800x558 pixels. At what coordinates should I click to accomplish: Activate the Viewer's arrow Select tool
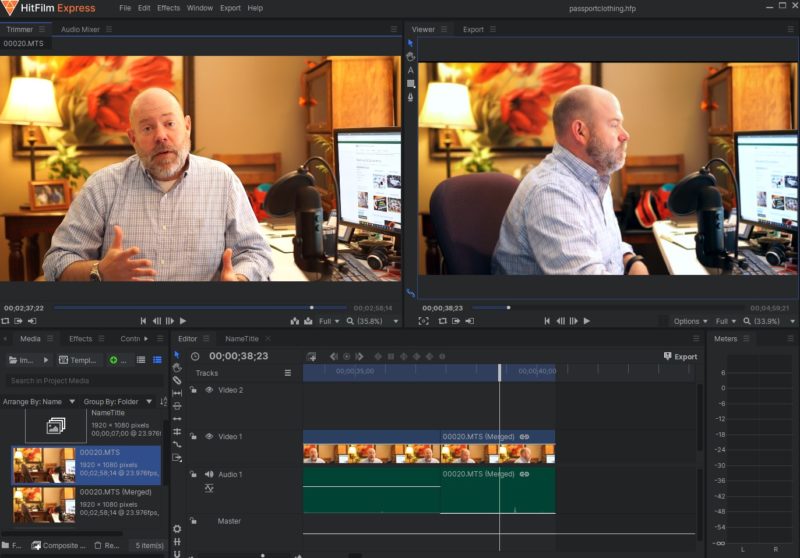pyautogui.click(x=410, y=43)
